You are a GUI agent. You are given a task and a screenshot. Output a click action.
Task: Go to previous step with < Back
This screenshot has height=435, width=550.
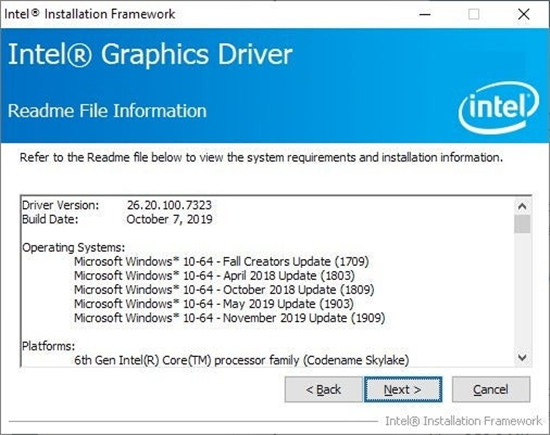(323, 389)
